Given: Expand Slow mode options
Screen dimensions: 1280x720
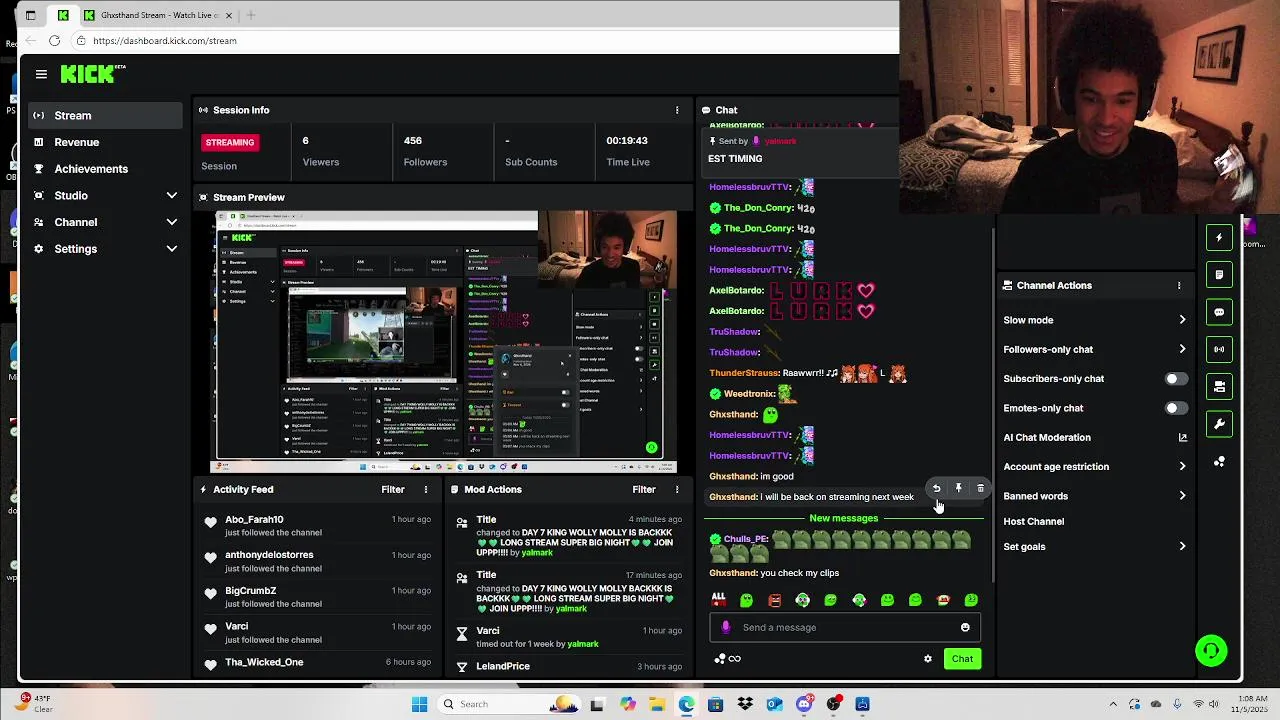Looking at the screenshot, I should (1182, 320).
